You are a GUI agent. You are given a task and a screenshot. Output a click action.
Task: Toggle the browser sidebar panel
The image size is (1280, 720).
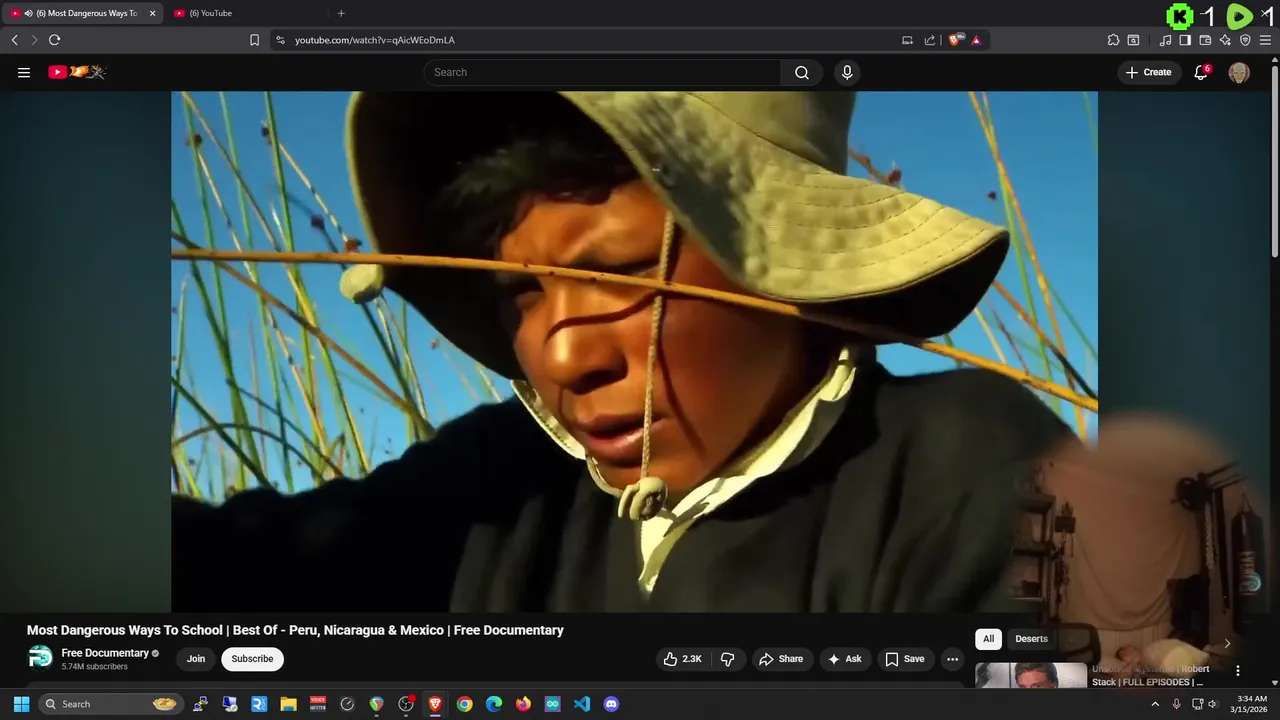coord(1185,40)
